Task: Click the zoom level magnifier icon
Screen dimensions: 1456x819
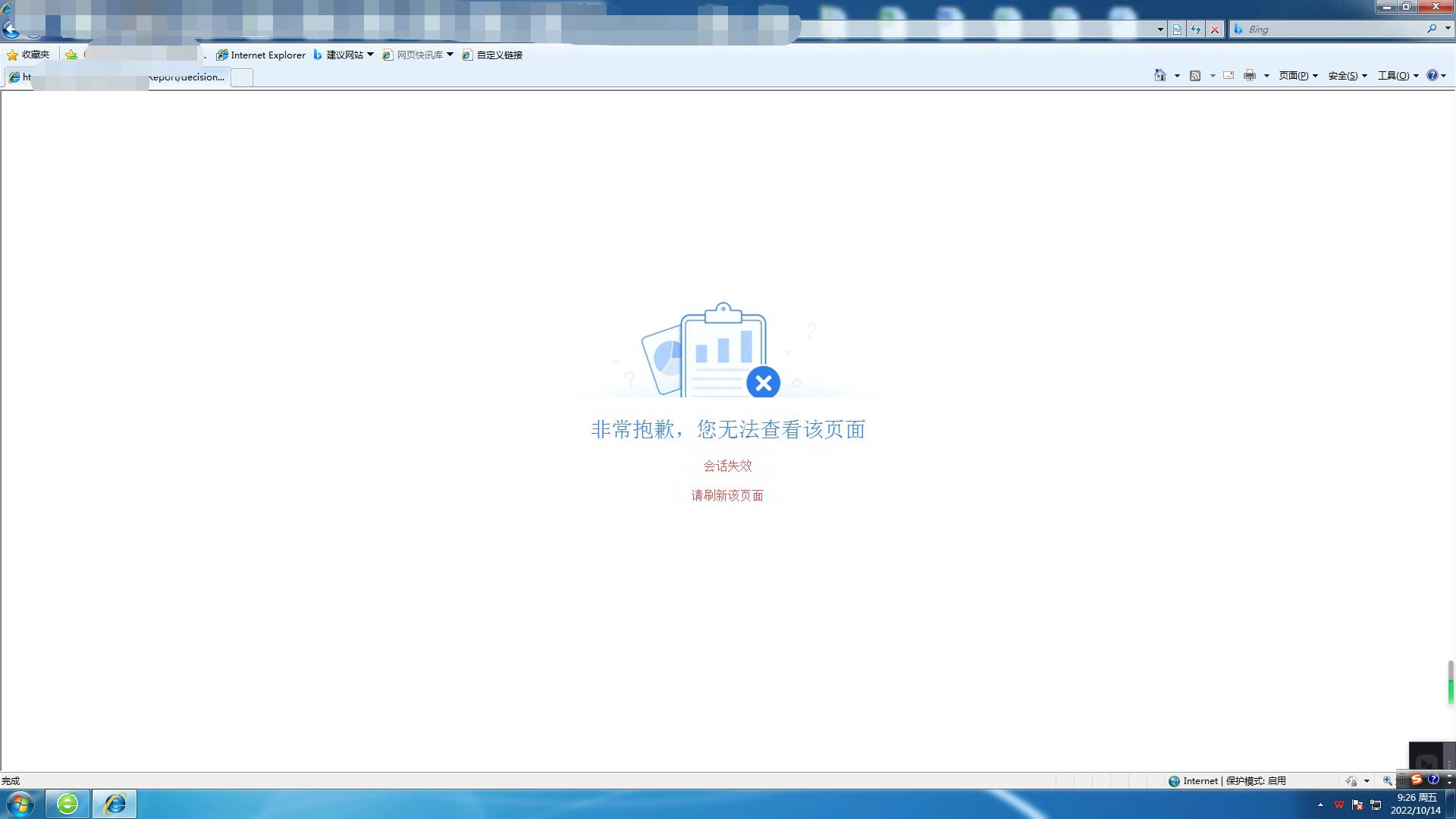Action: coord(1387,781)
